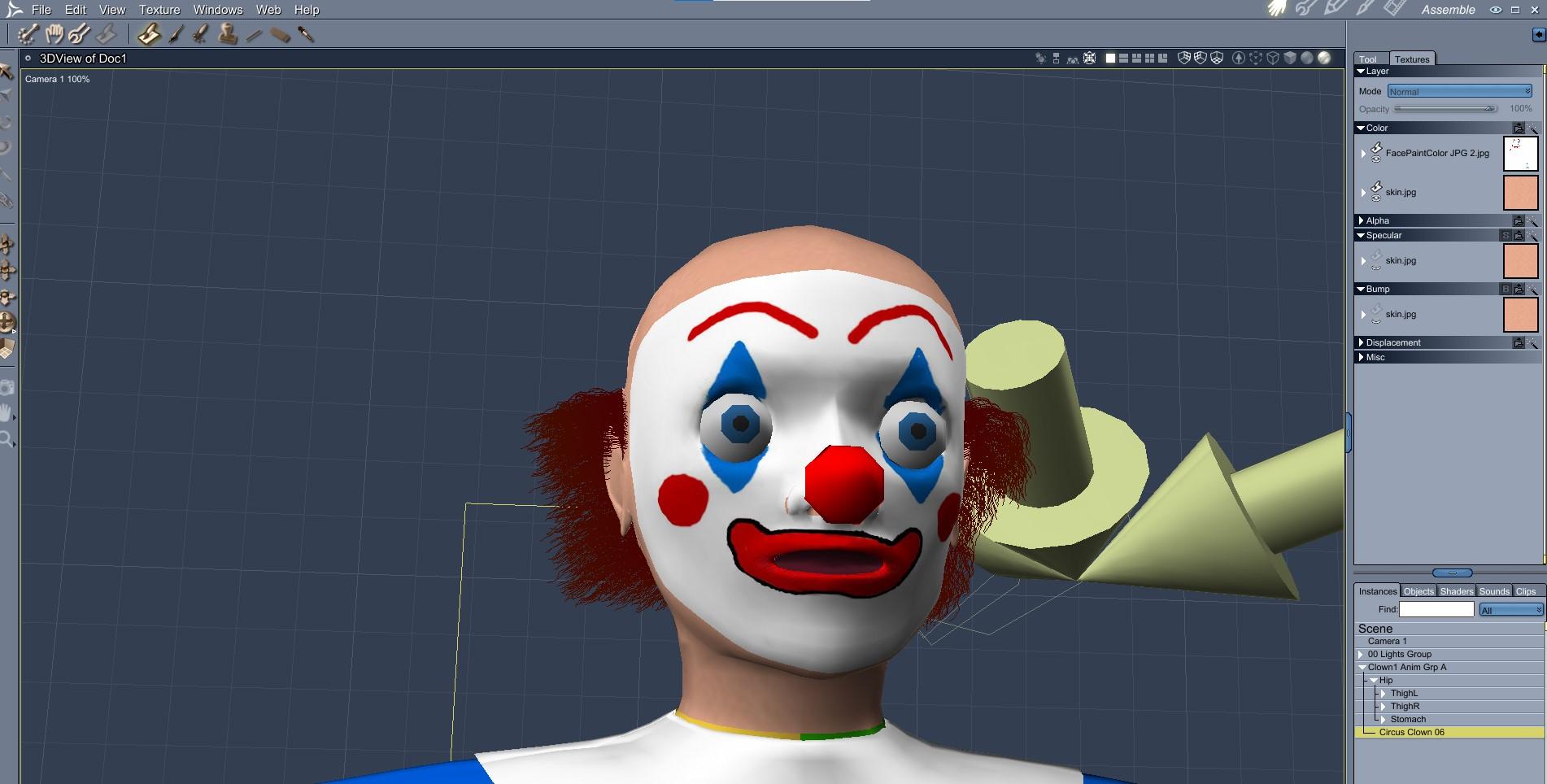Toggle visibility of Bump skin.jpg layer

(1376, 320)
